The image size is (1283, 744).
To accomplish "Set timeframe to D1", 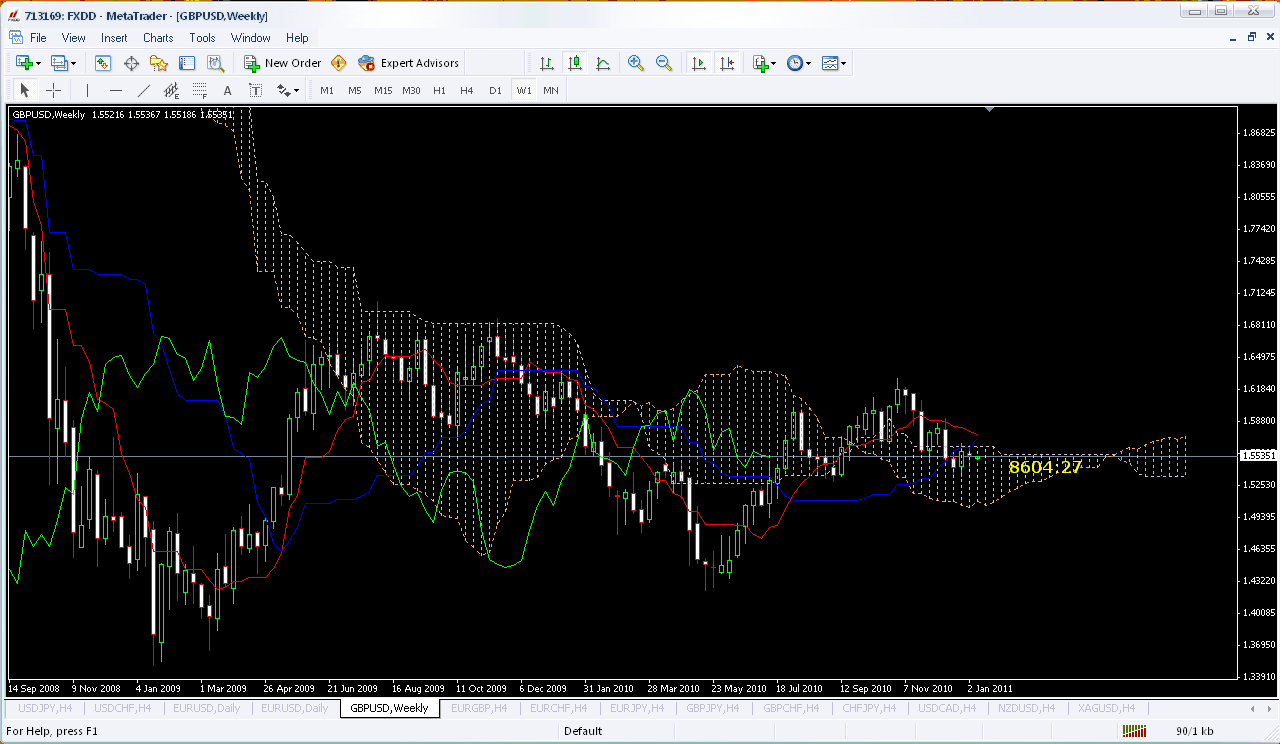I will (x=495, y=90).
